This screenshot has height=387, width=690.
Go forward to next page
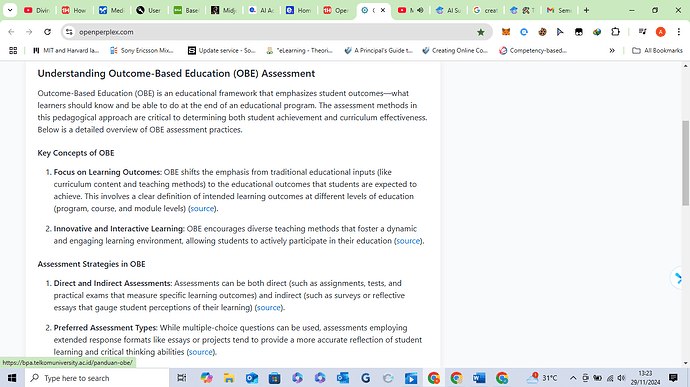[29, 32]
